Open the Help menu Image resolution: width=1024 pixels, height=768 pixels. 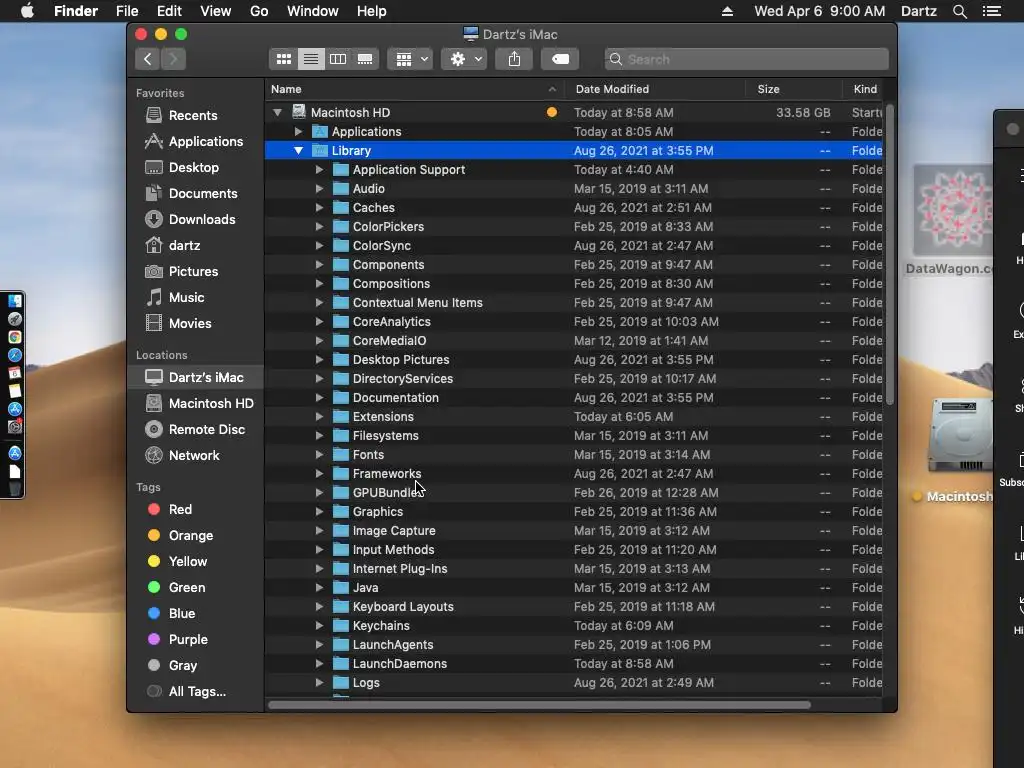(372, 11)
